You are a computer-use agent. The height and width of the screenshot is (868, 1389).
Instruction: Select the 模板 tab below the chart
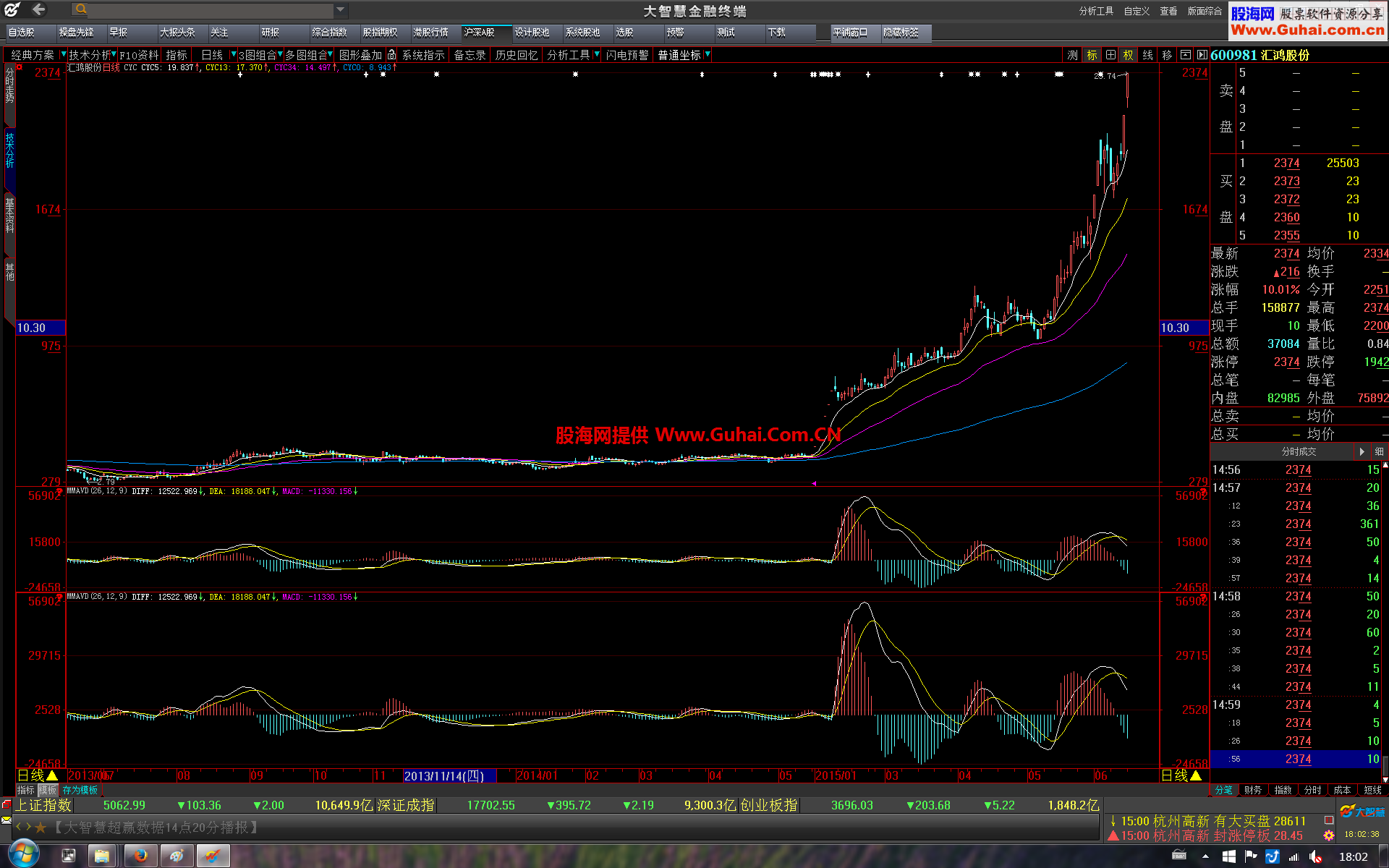coord(48,790)
